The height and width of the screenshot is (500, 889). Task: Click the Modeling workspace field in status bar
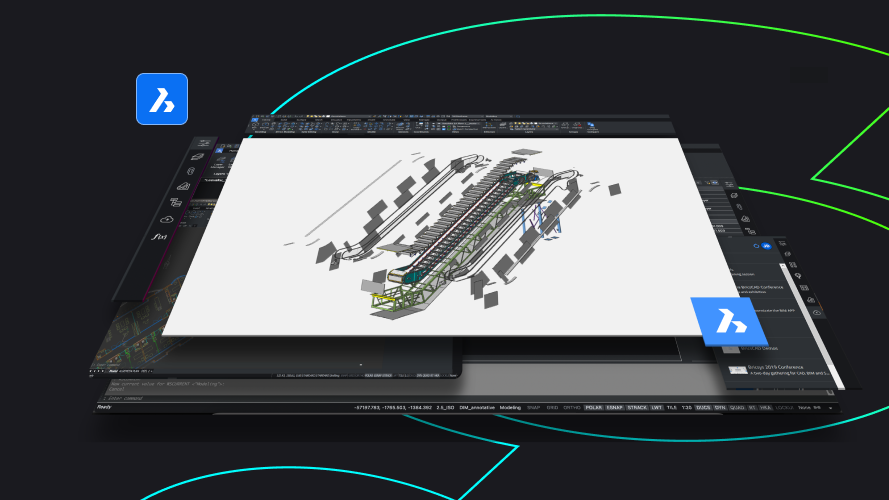tap(510, 408)
